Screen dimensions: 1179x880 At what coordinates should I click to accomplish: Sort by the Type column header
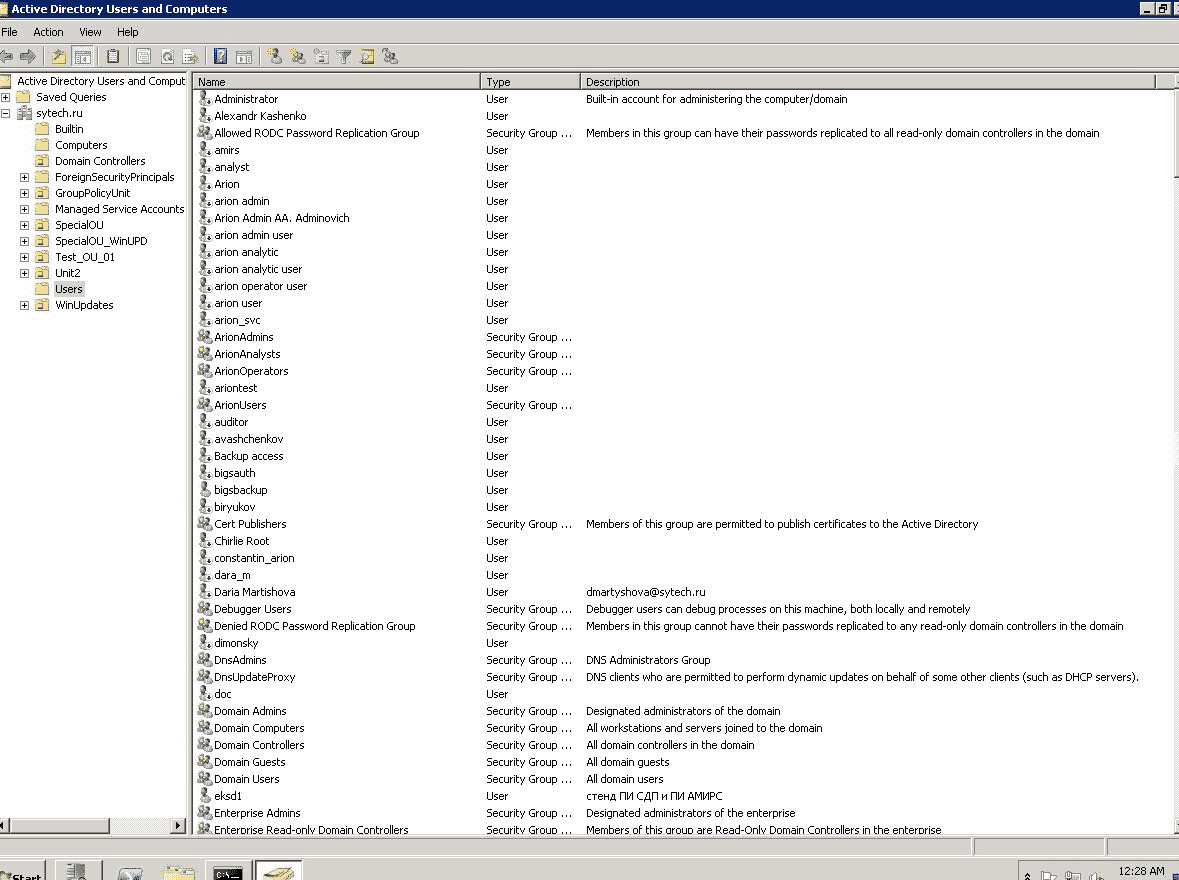coord(530,81)
